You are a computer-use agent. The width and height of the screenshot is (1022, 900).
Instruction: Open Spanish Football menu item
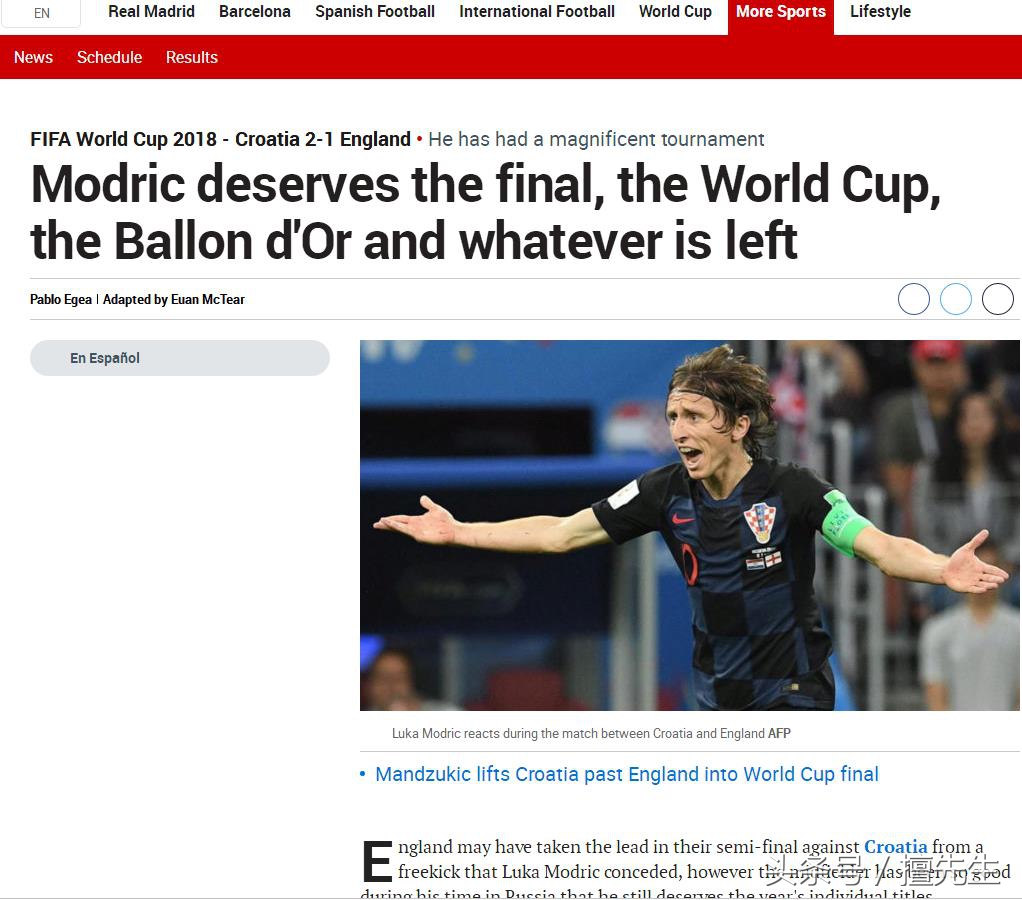(x=375, y=12)
